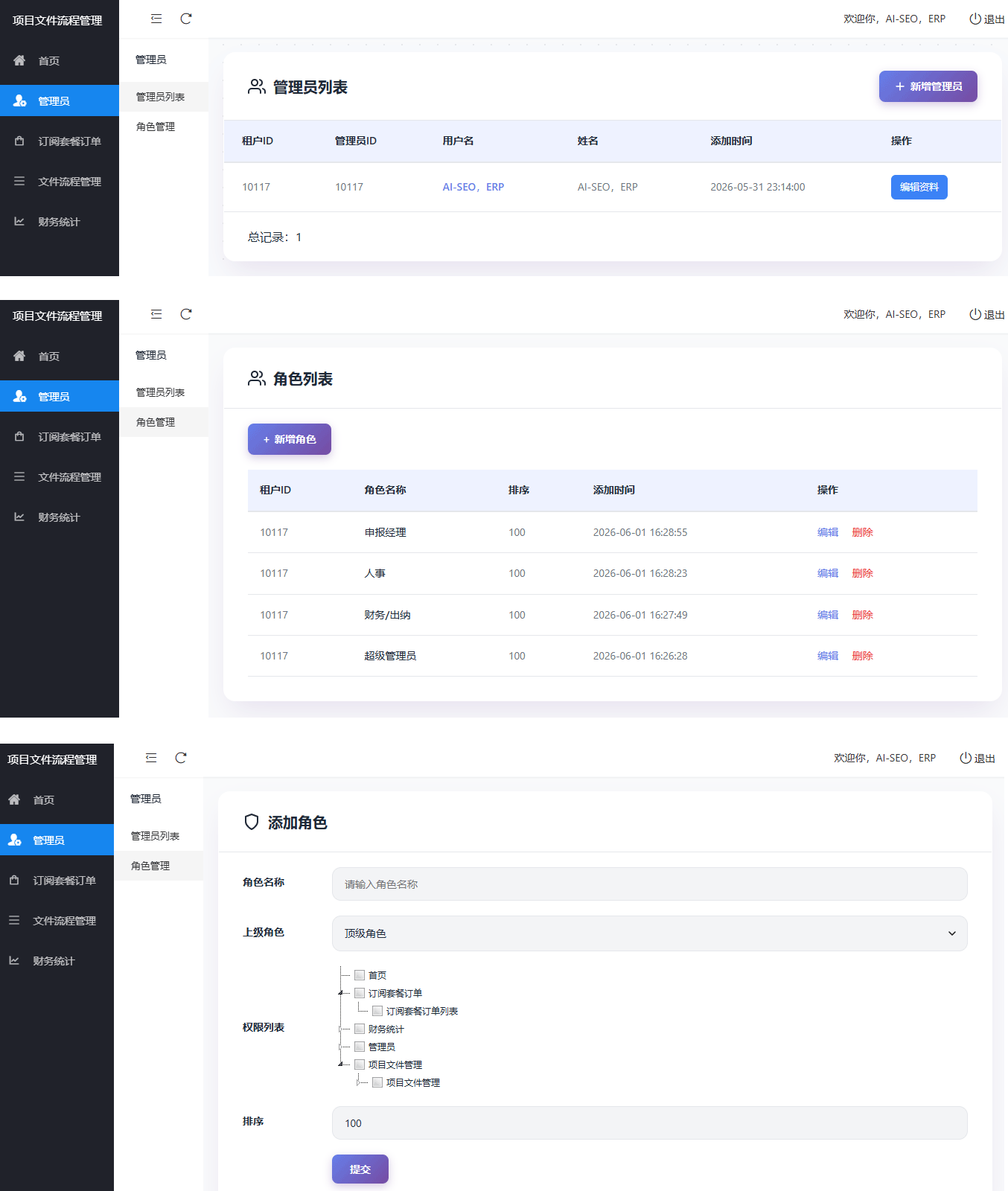
Task: Edit the 人事 role
Action: click(828, 573)
